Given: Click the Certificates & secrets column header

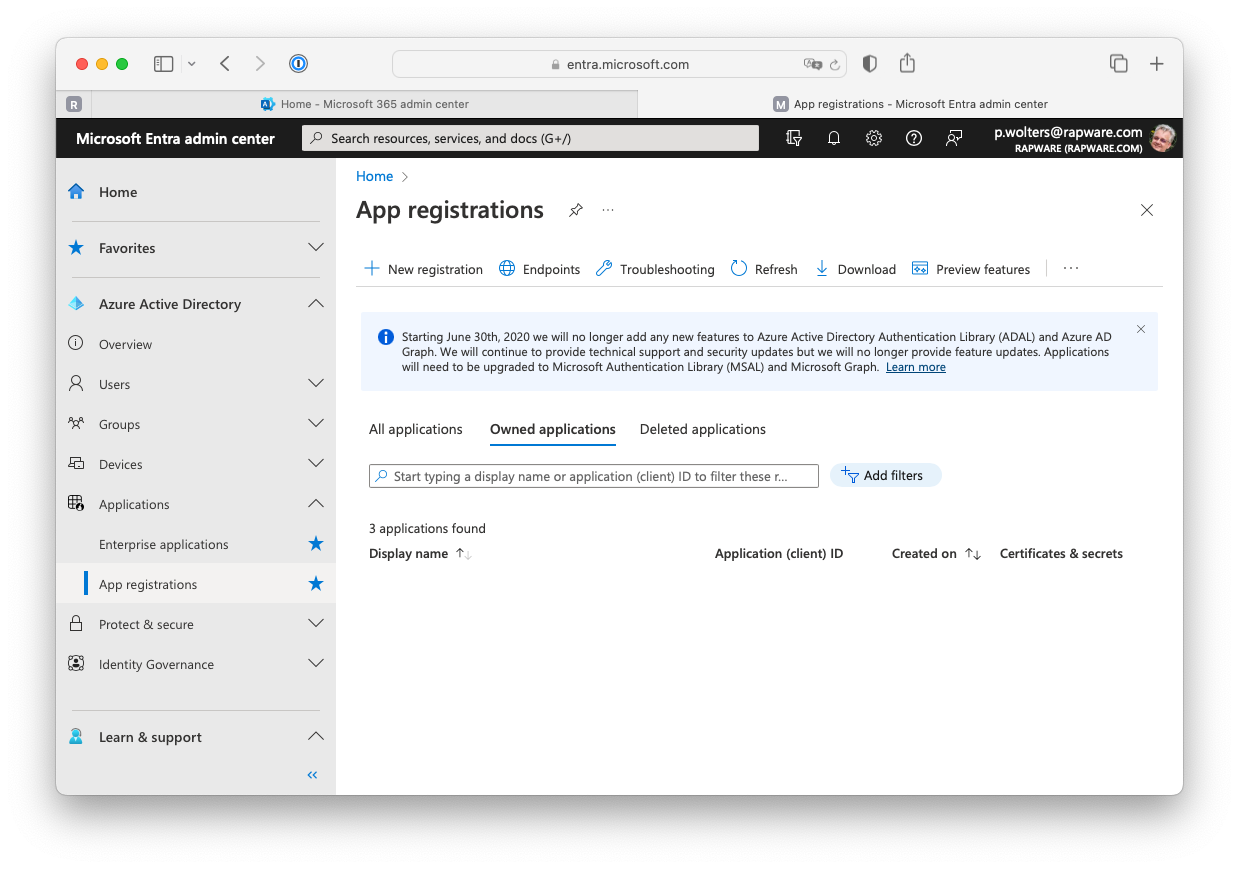Looking at the screenshot, I should pos(1061,553).
